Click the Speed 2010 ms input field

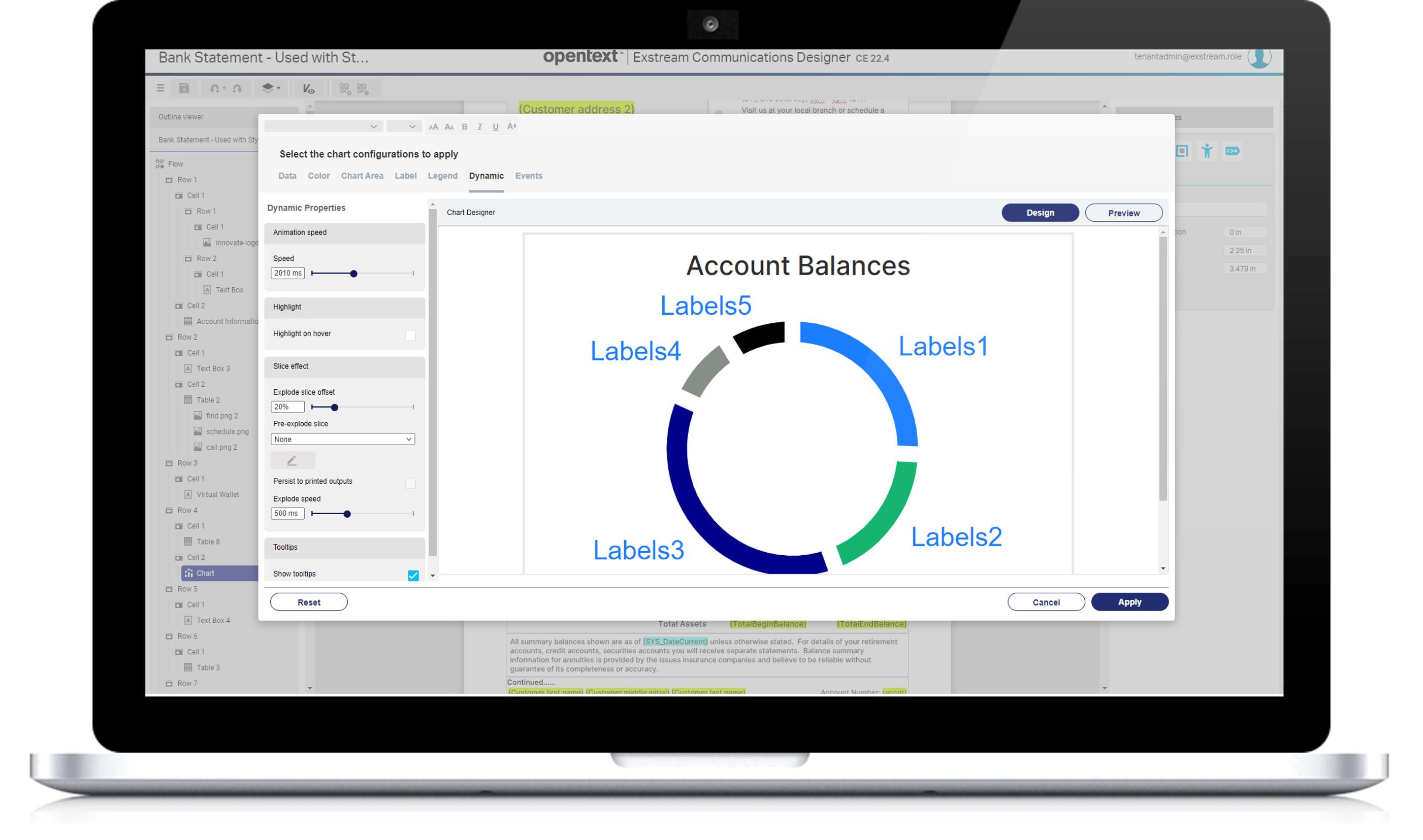coord(287,274)
